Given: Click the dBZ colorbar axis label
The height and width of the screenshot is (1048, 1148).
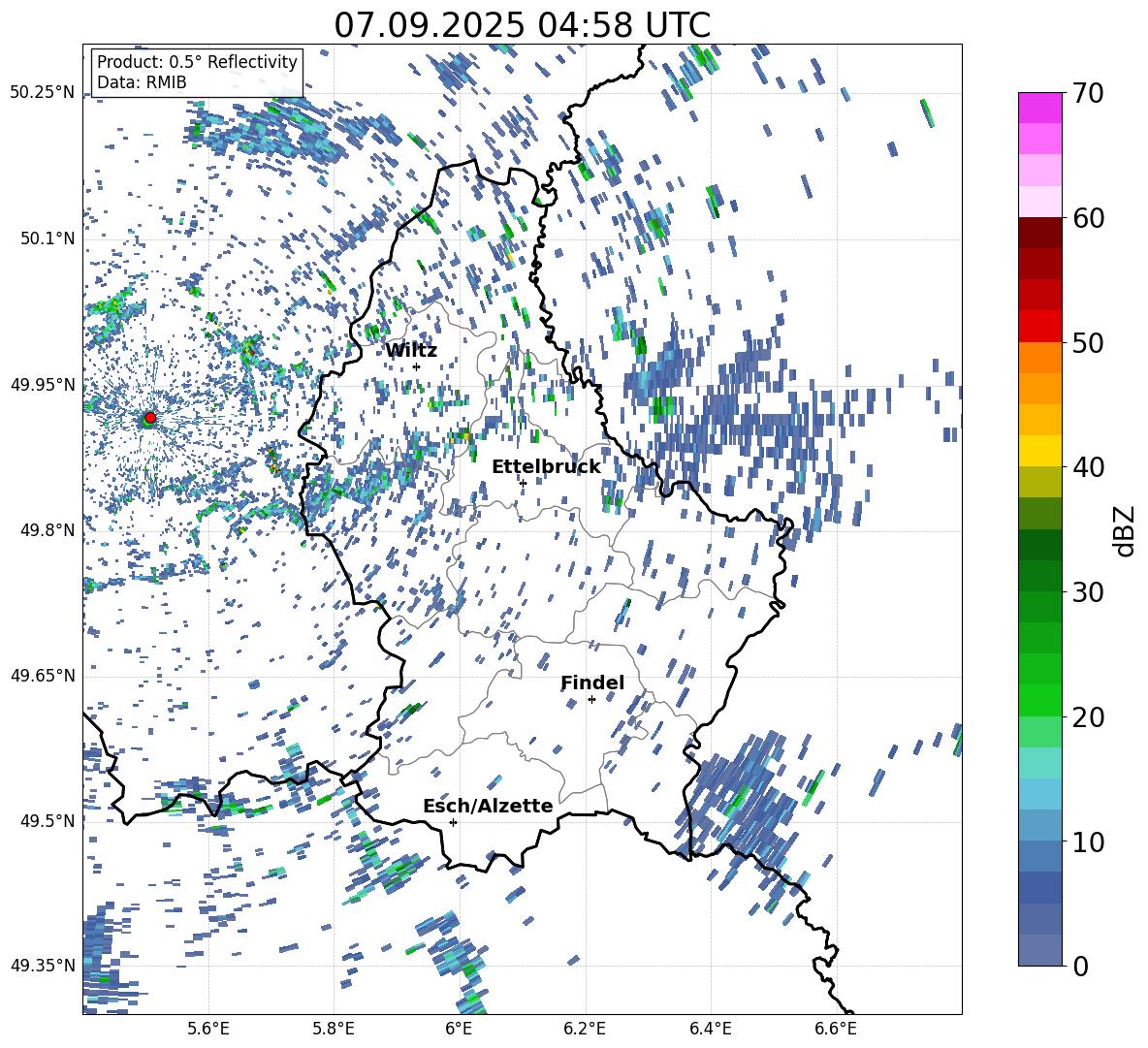Looking at the screenshot, I should [1123, 530].
